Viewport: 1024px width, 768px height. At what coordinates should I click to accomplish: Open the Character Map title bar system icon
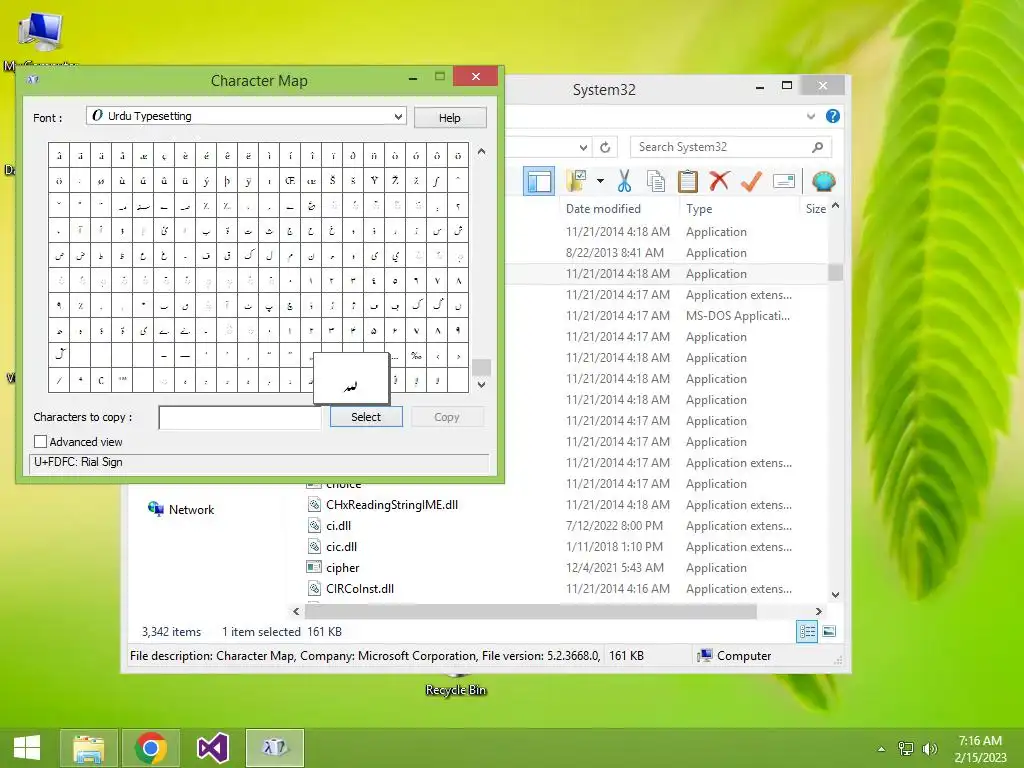coord(33,80)
